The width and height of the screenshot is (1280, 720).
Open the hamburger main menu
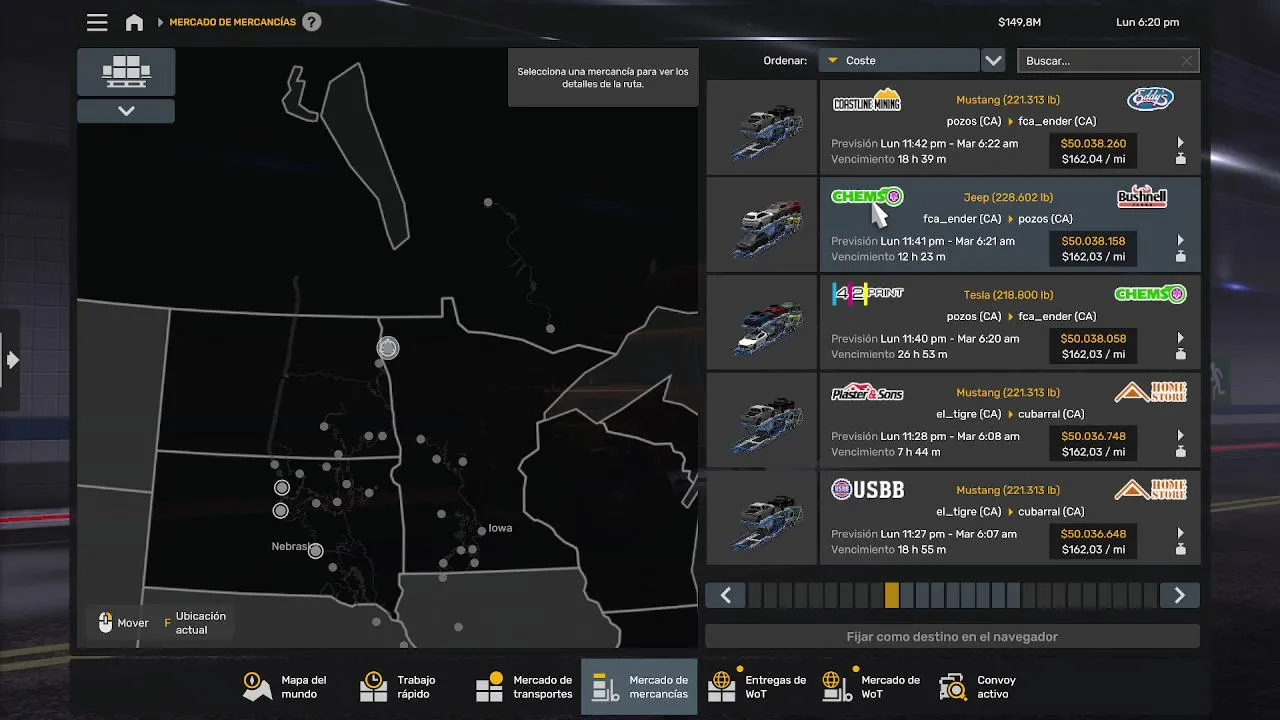pyautogui.click(x=97, y=22)
